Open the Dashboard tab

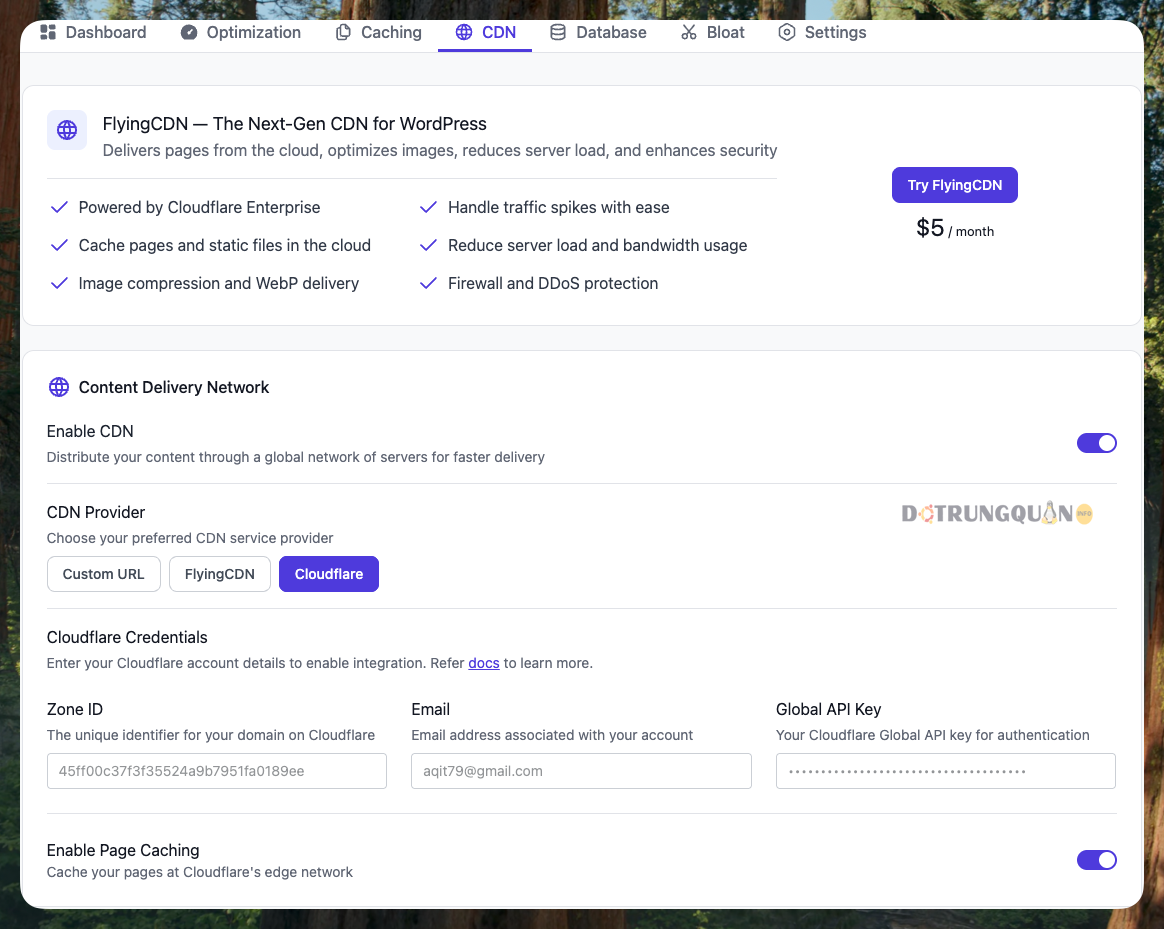tap(93, 32)
